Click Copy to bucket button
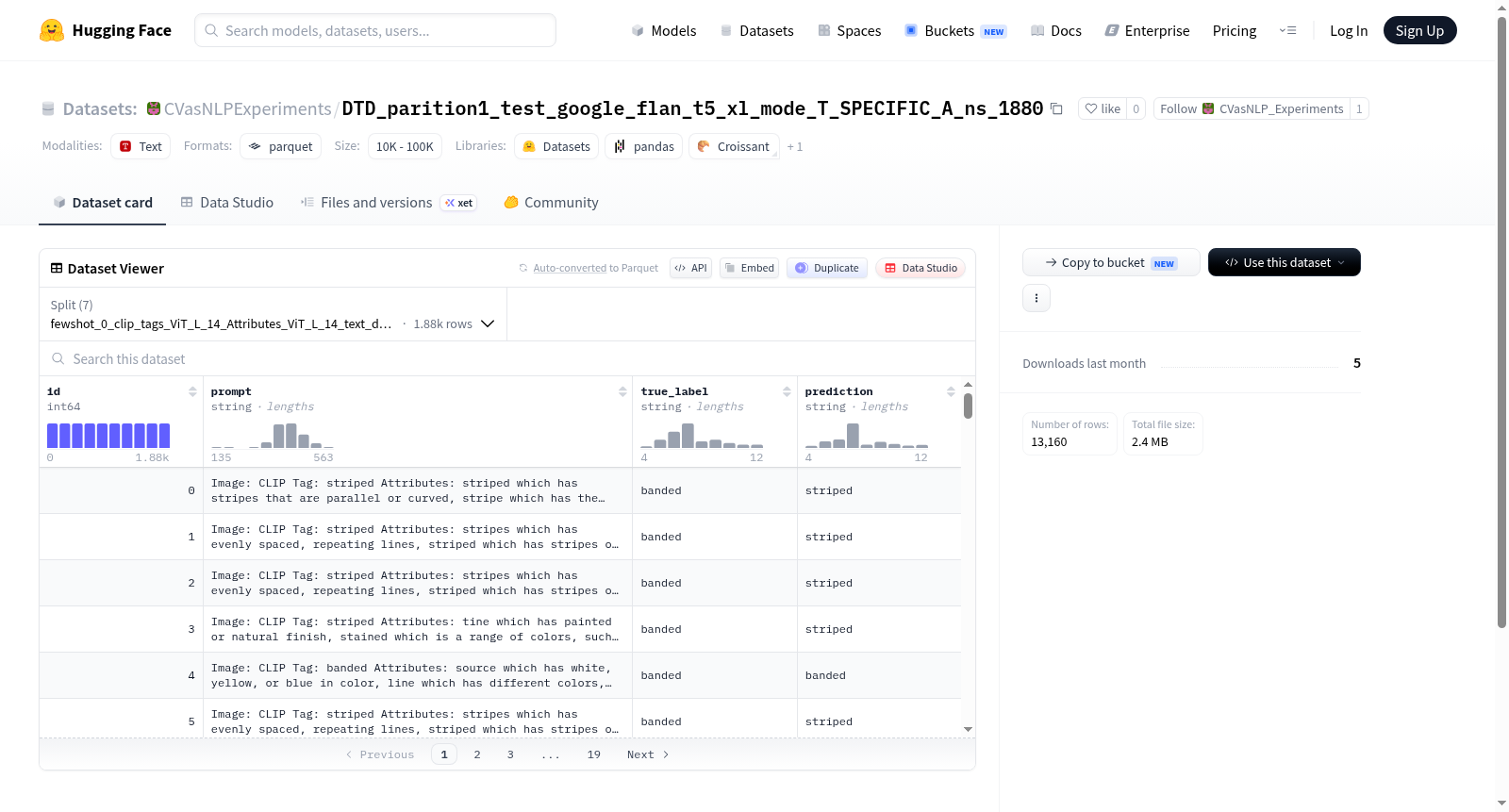 (x=1111, y=262)
